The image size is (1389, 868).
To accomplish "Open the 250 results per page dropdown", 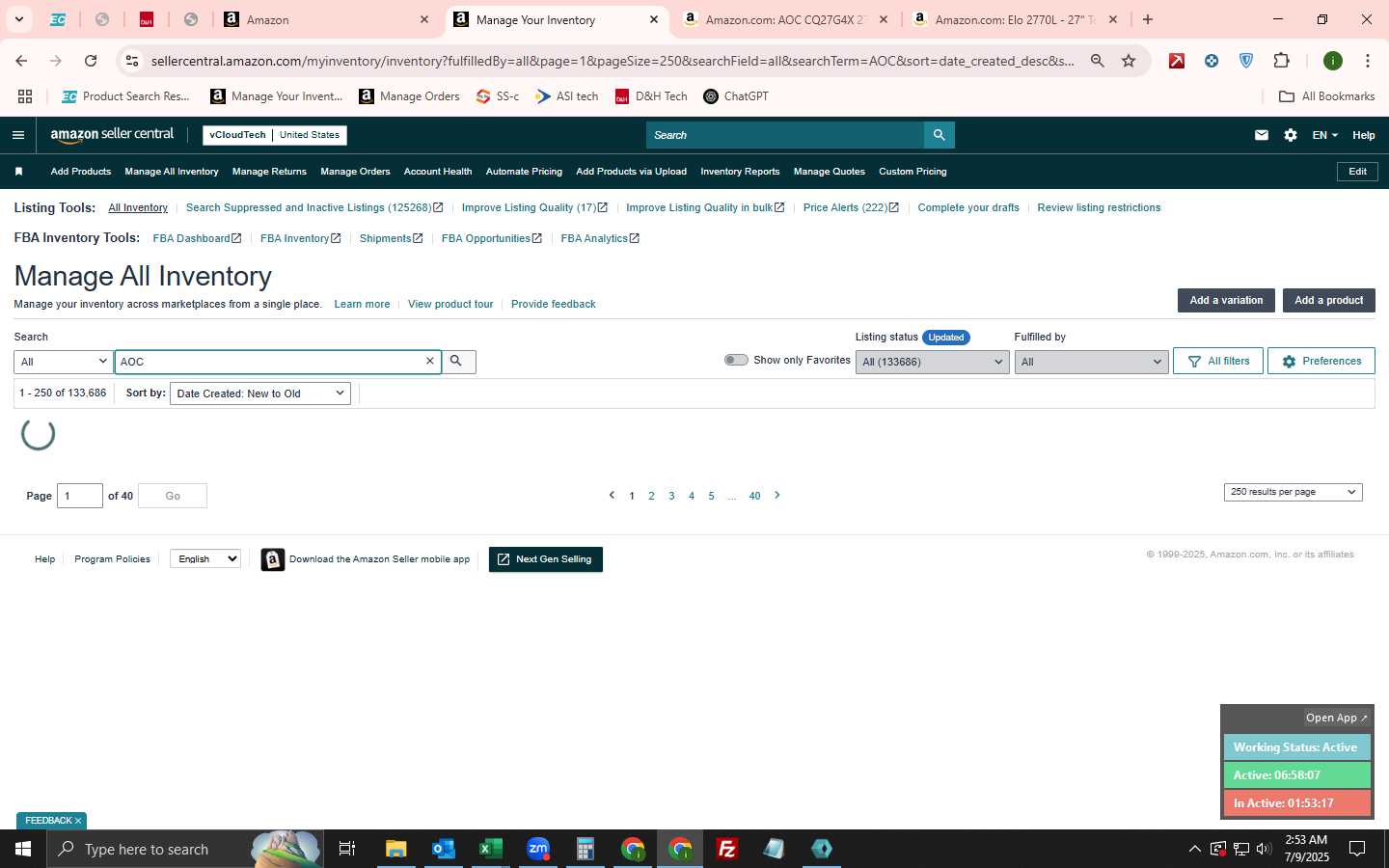I will 1293,492.
